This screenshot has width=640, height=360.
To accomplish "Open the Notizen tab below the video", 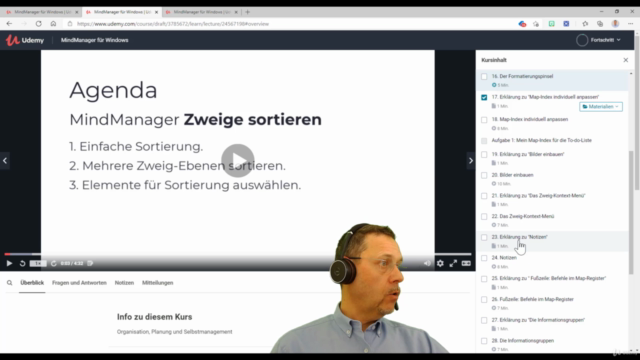I will 124,282.
